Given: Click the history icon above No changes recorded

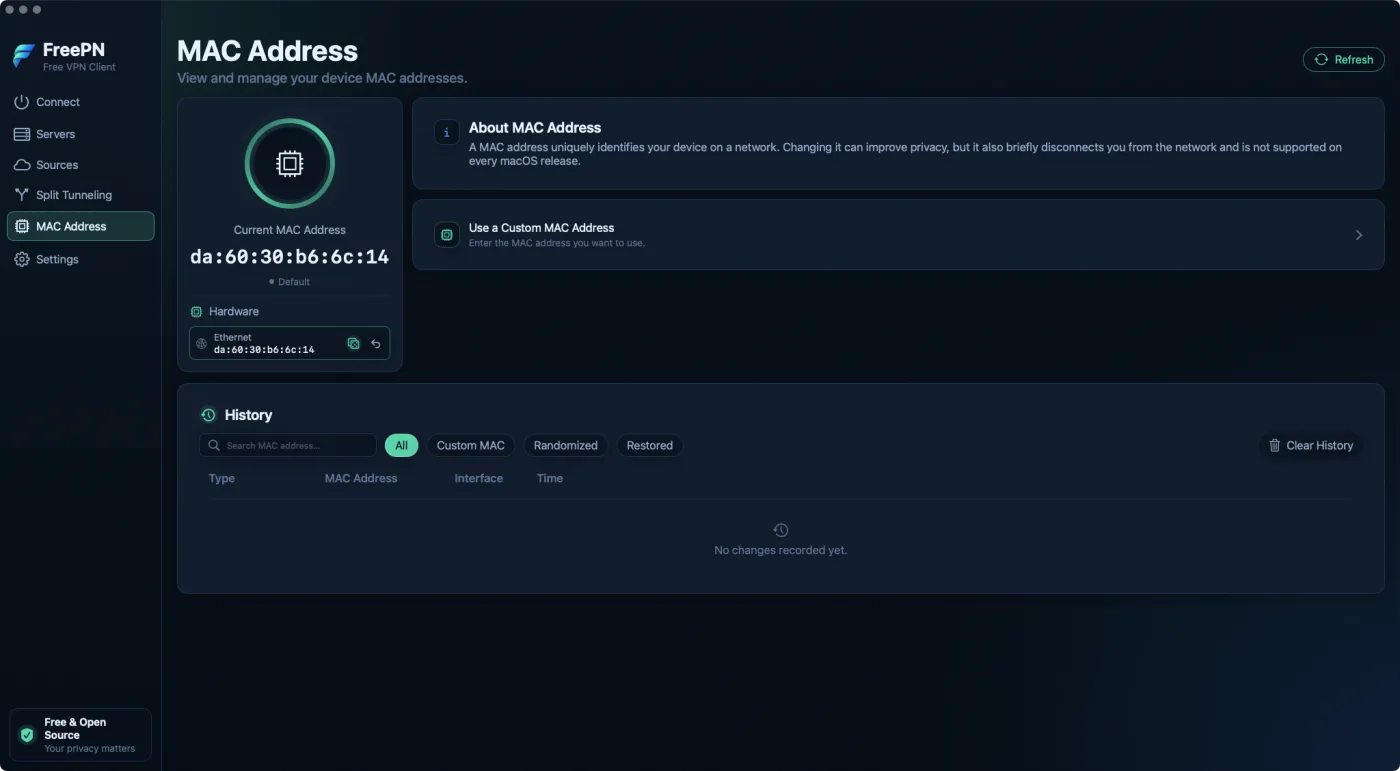Looking at the screenshot, I should click(781, 530).
